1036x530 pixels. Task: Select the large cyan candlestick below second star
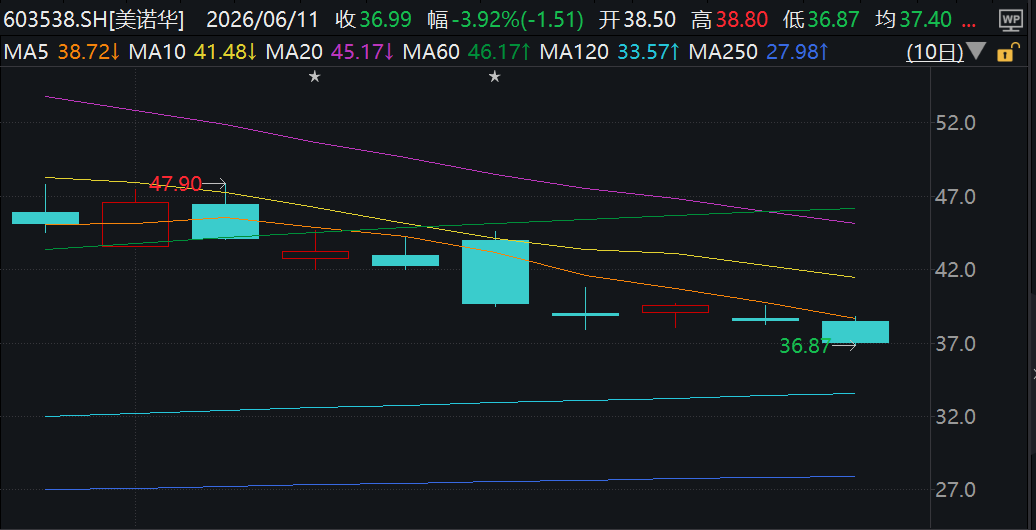coord(496,272)
